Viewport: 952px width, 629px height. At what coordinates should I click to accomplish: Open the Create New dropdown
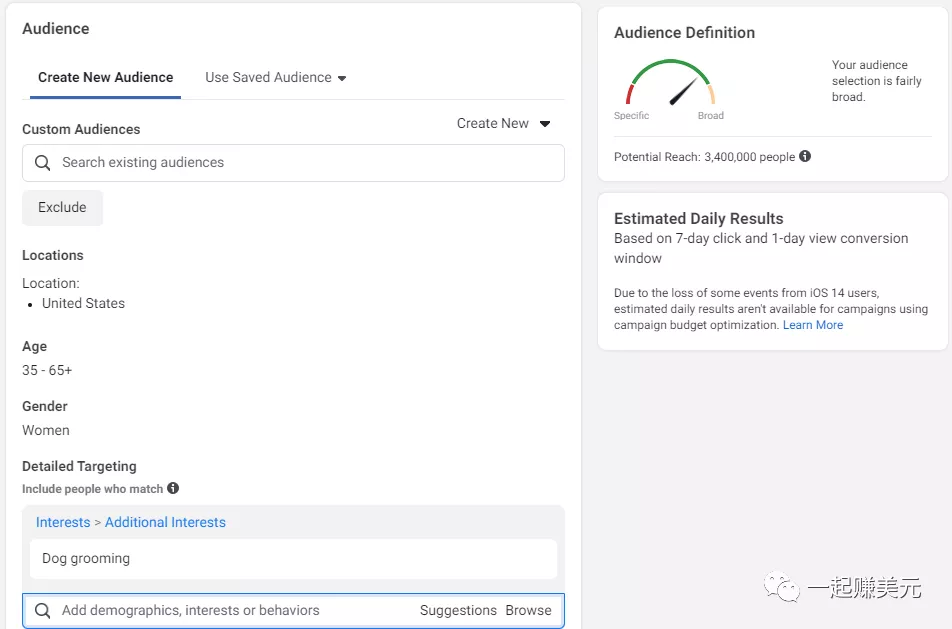point(493,123)
